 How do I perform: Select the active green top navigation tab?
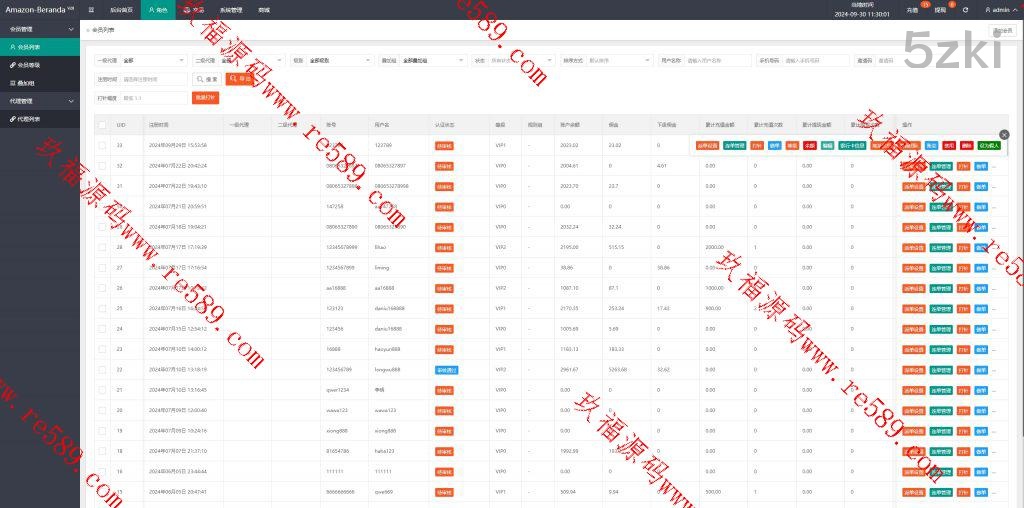[158, 10]
